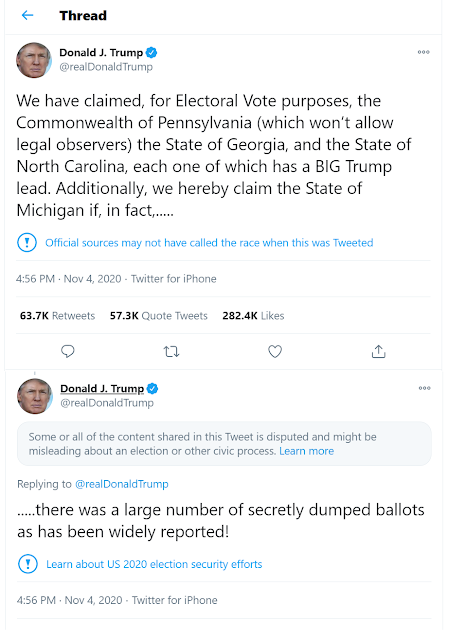View the 282.4K Likes list
The width and height of the screenshot is (466, 639).
(253, 316)
